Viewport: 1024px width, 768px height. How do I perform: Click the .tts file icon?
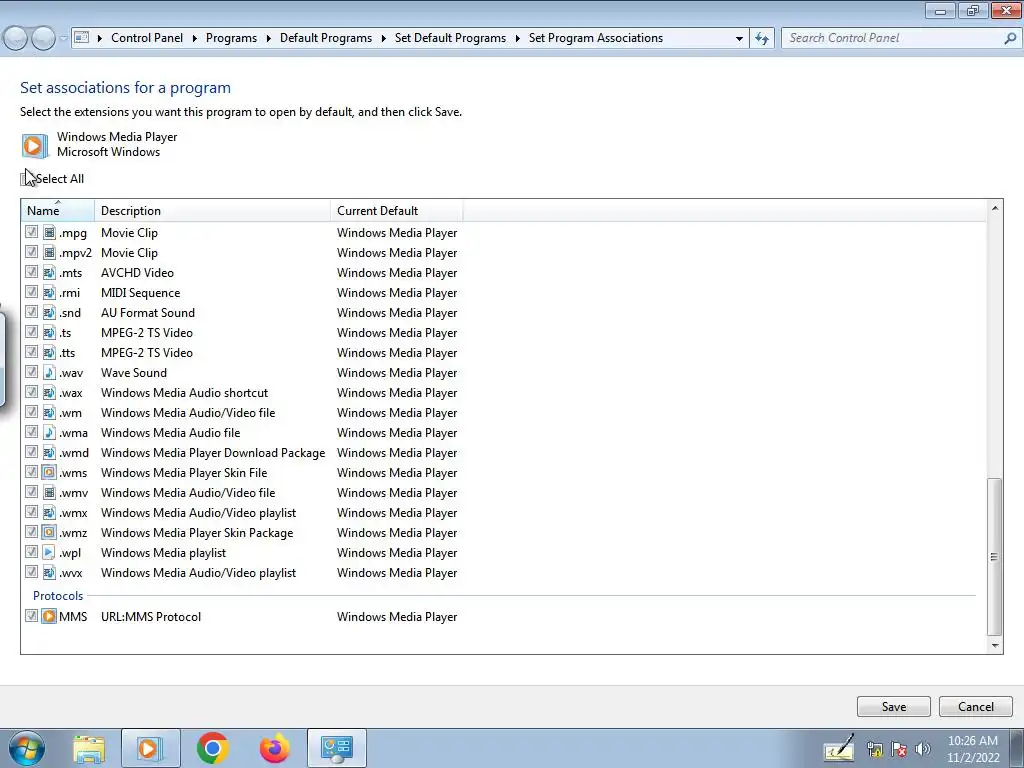[x=49, y=353]
